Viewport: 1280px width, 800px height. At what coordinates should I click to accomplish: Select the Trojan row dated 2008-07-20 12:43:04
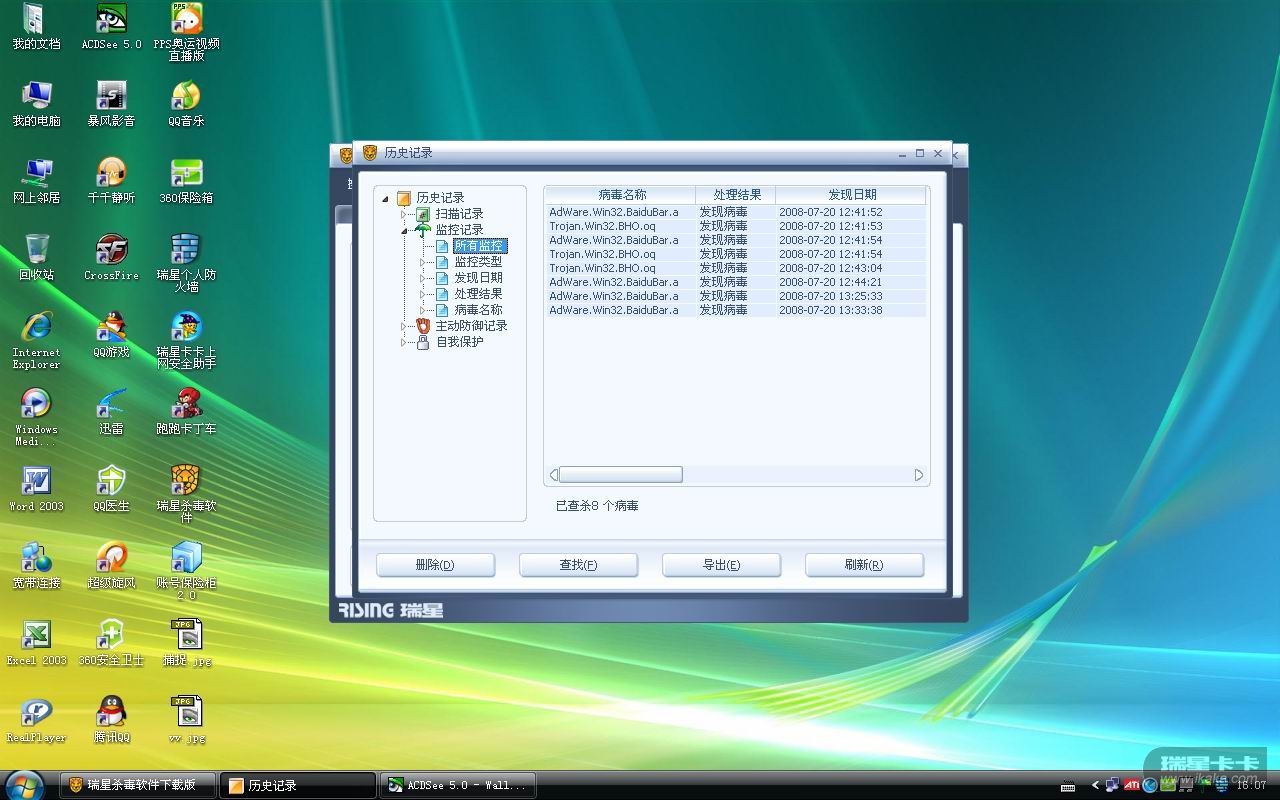click(736, 268)
